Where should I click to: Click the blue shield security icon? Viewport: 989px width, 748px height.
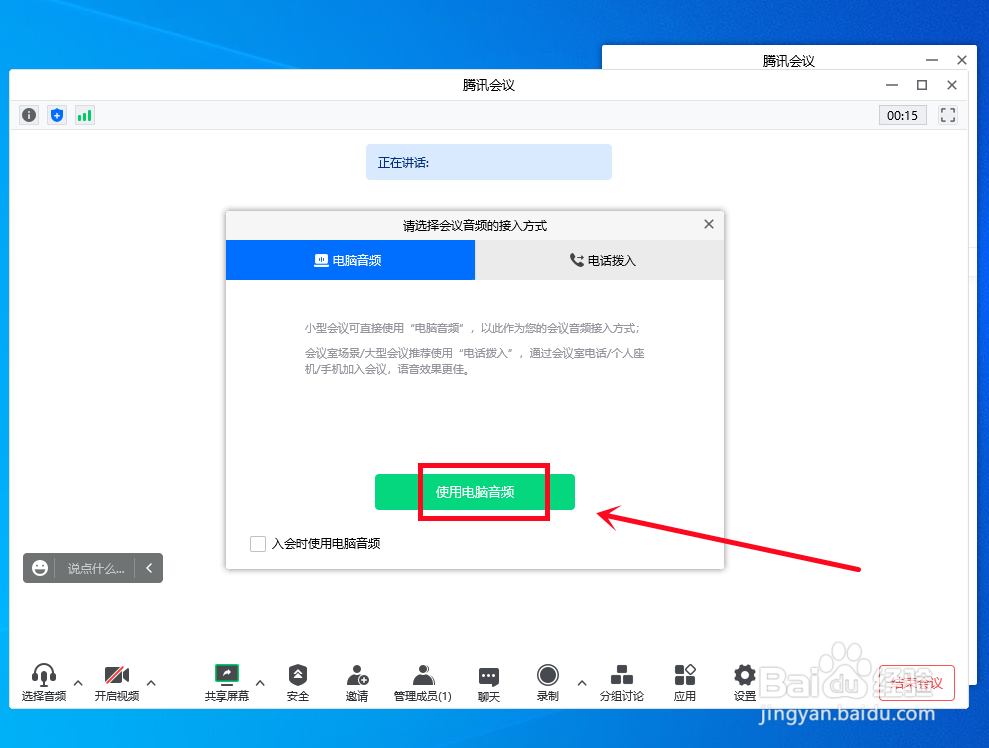click(57, 115)
